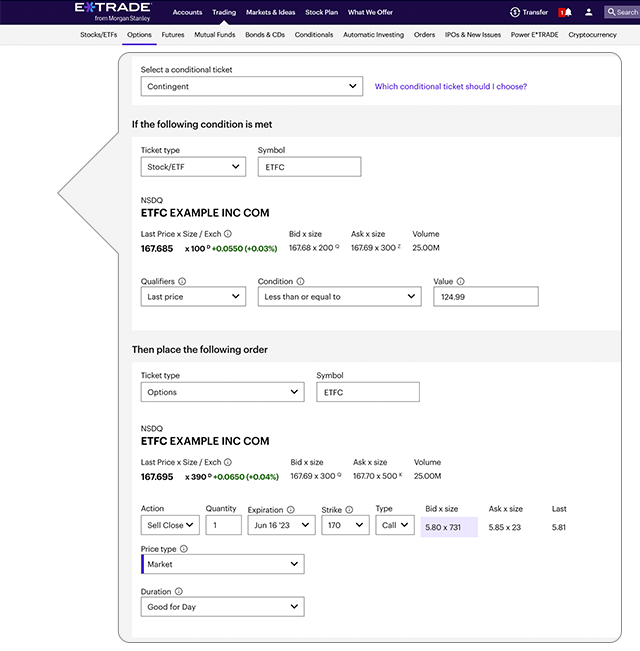
Task: Click Which conditional ticket should I choose link
Action: point(450,87)
